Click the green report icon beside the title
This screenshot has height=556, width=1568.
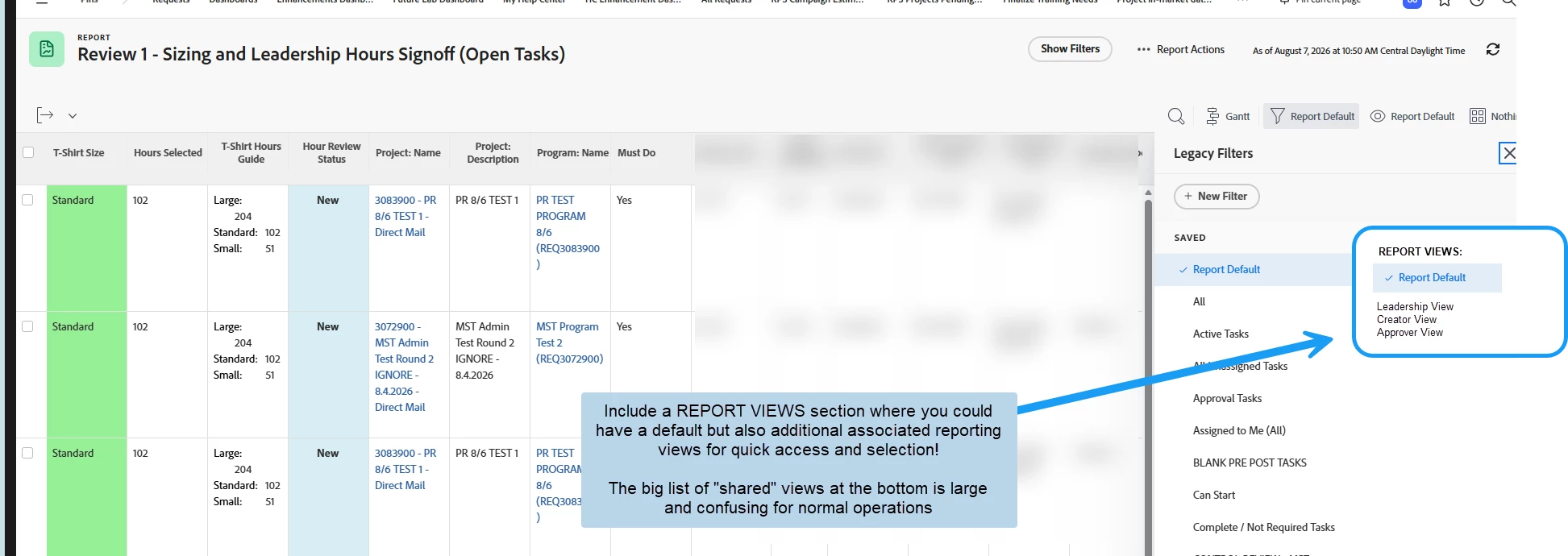47,49
